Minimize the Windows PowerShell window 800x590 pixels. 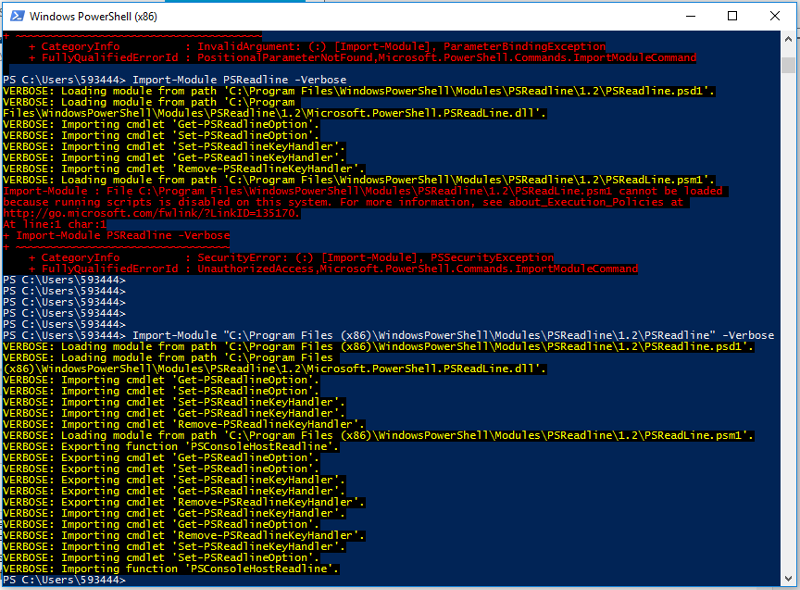684,15
